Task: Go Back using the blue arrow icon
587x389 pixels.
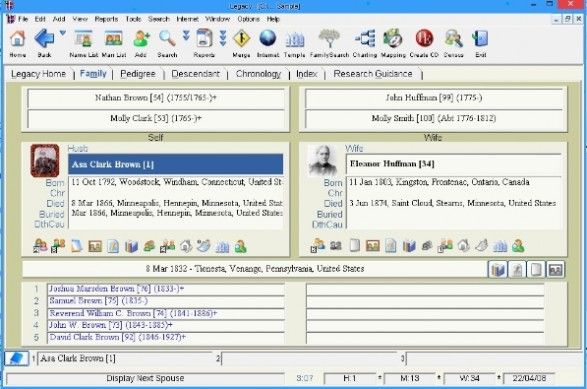Action: (45, 38)
